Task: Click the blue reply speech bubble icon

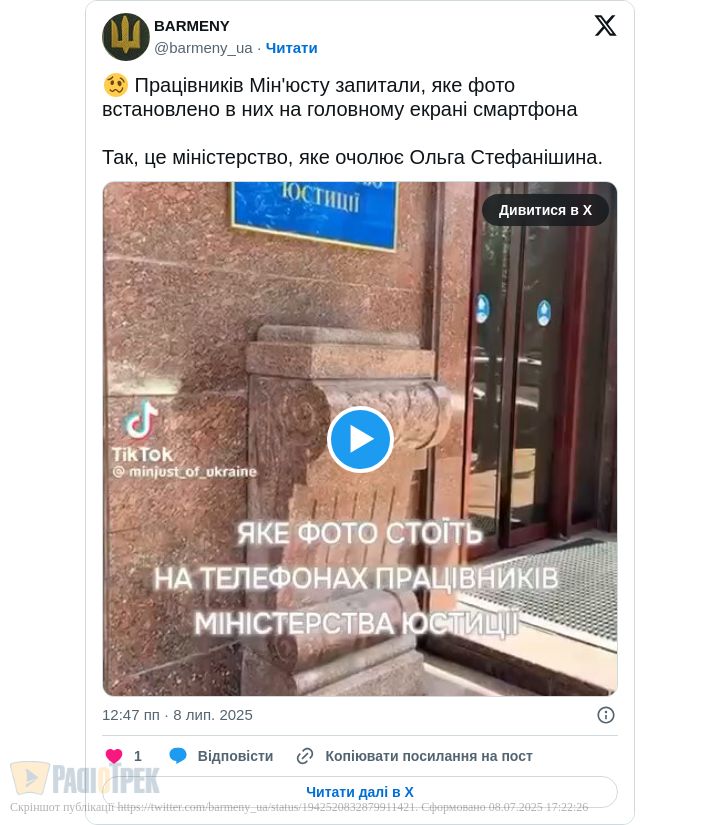Action: tap(178, 756)
